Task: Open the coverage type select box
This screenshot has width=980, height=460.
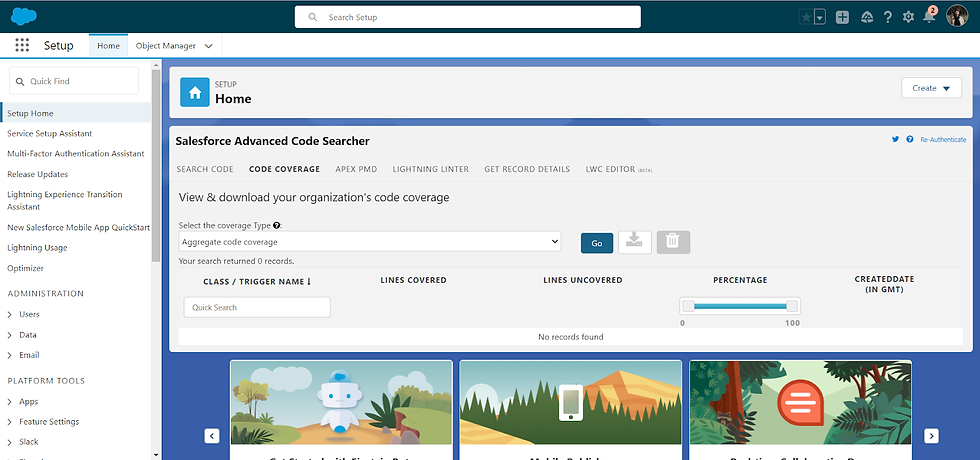Action: point(369,241)
